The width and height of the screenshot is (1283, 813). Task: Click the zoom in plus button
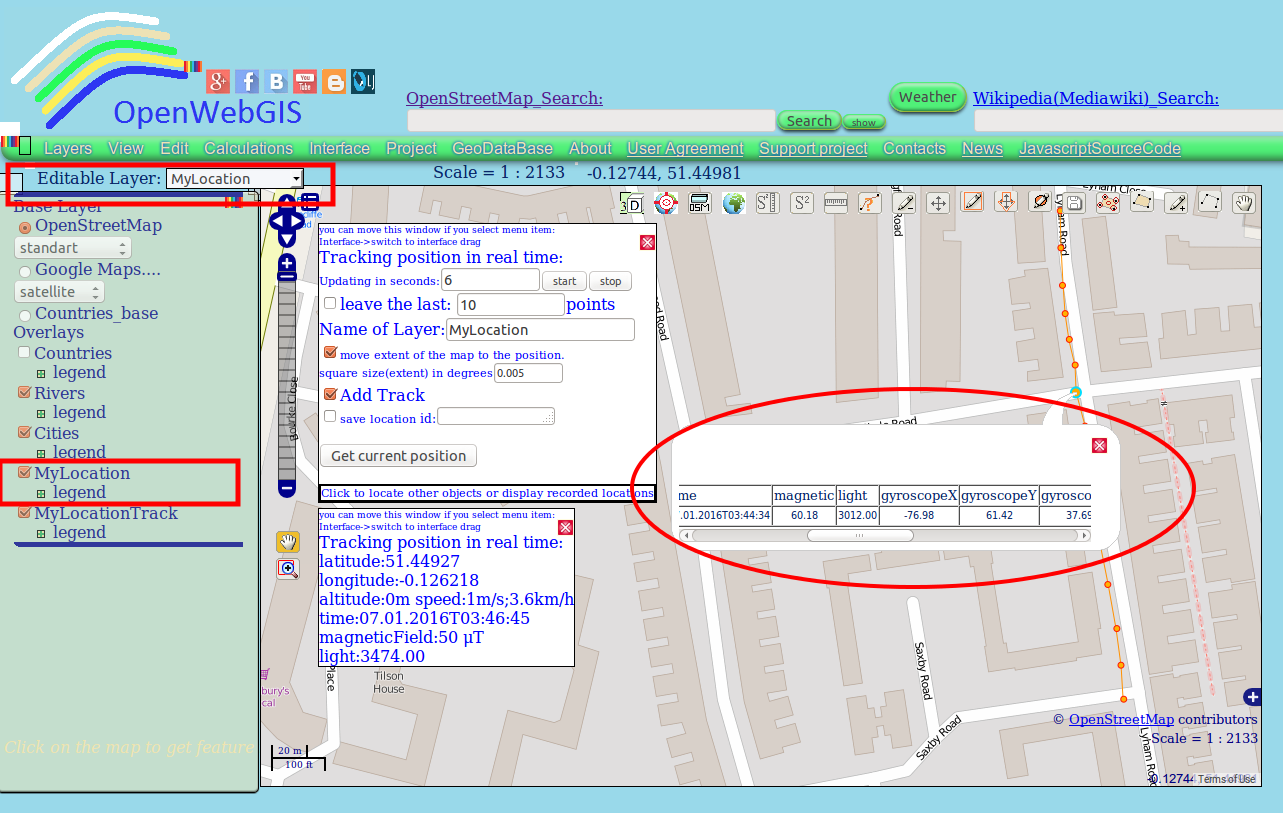tap(287, 264)
